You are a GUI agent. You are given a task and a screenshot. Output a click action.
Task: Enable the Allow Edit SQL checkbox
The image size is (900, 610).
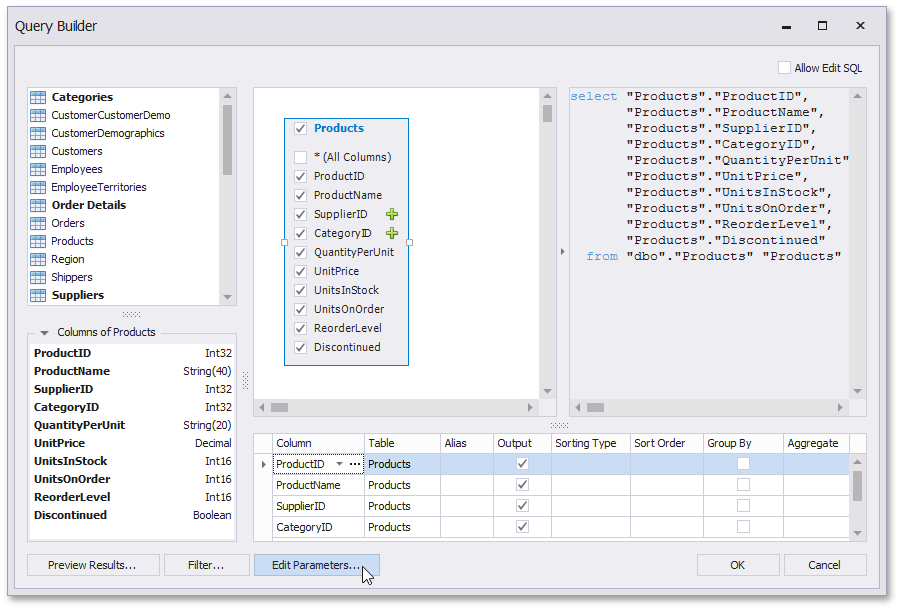[785, 68]
